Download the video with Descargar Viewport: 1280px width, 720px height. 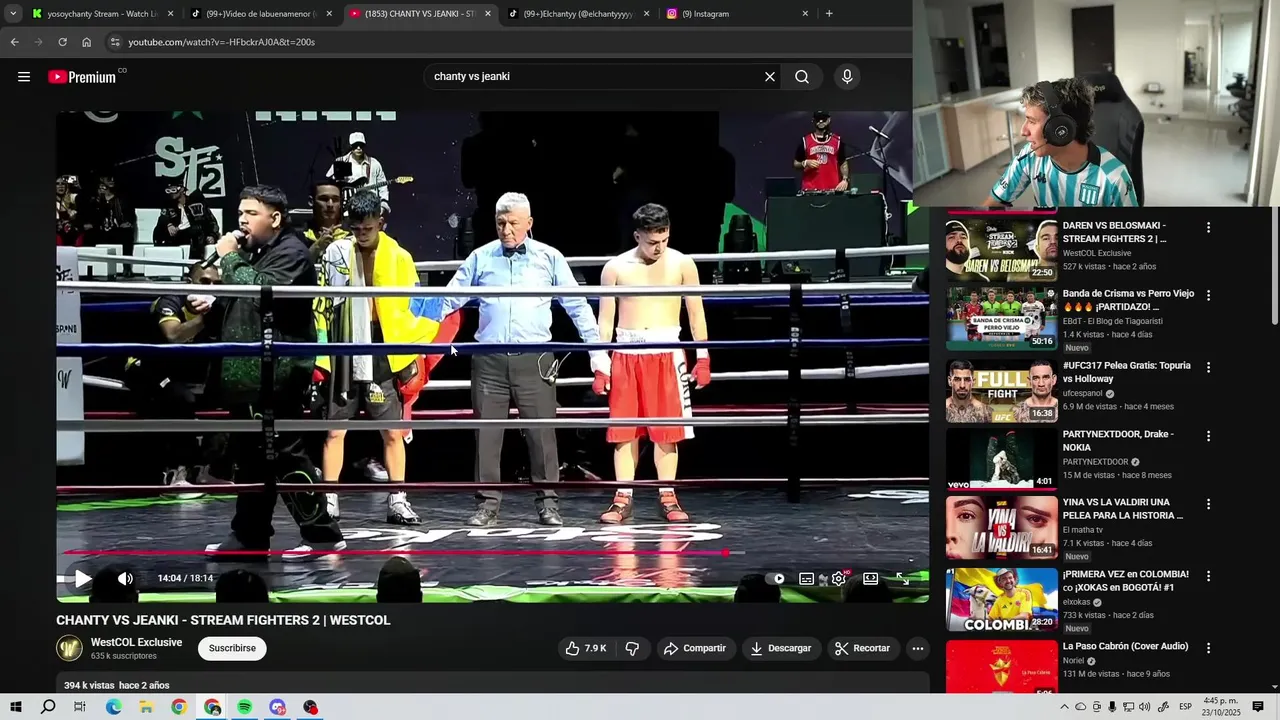(781, 648)
